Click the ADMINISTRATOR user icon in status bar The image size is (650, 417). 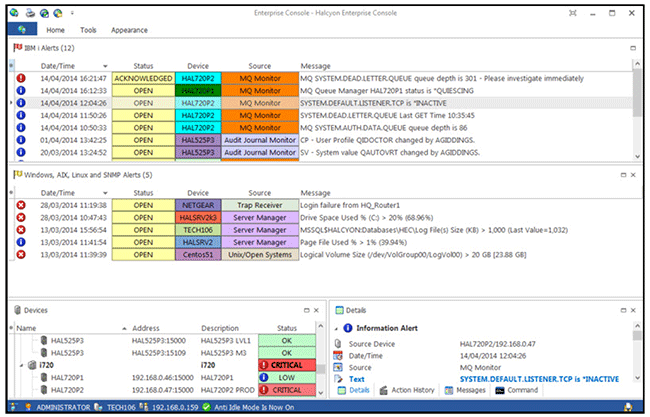click(28, 407)
